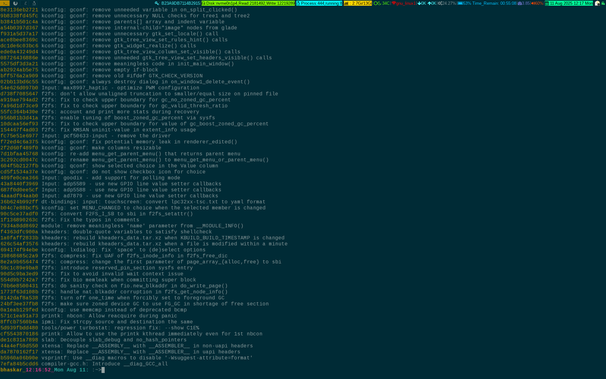Click 'slab: Decouple slab_debug and no_hash_pointers' line
The height and width of the screenshot is (379, 606).
click(x=93, y=340)
